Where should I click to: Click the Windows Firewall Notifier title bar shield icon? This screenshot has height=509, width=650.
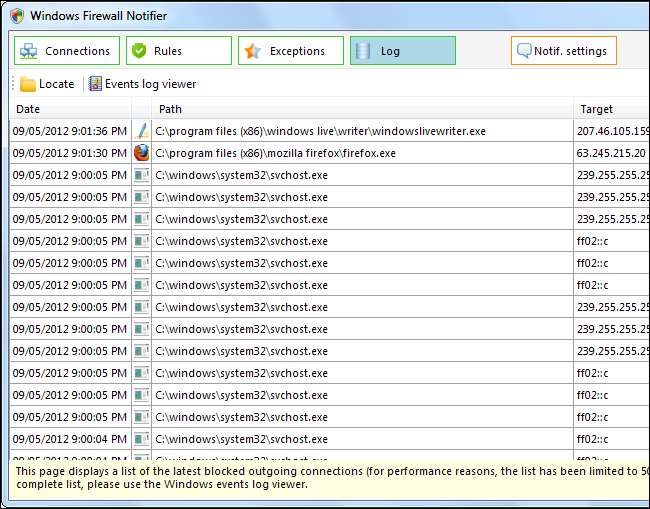(17, 16)
